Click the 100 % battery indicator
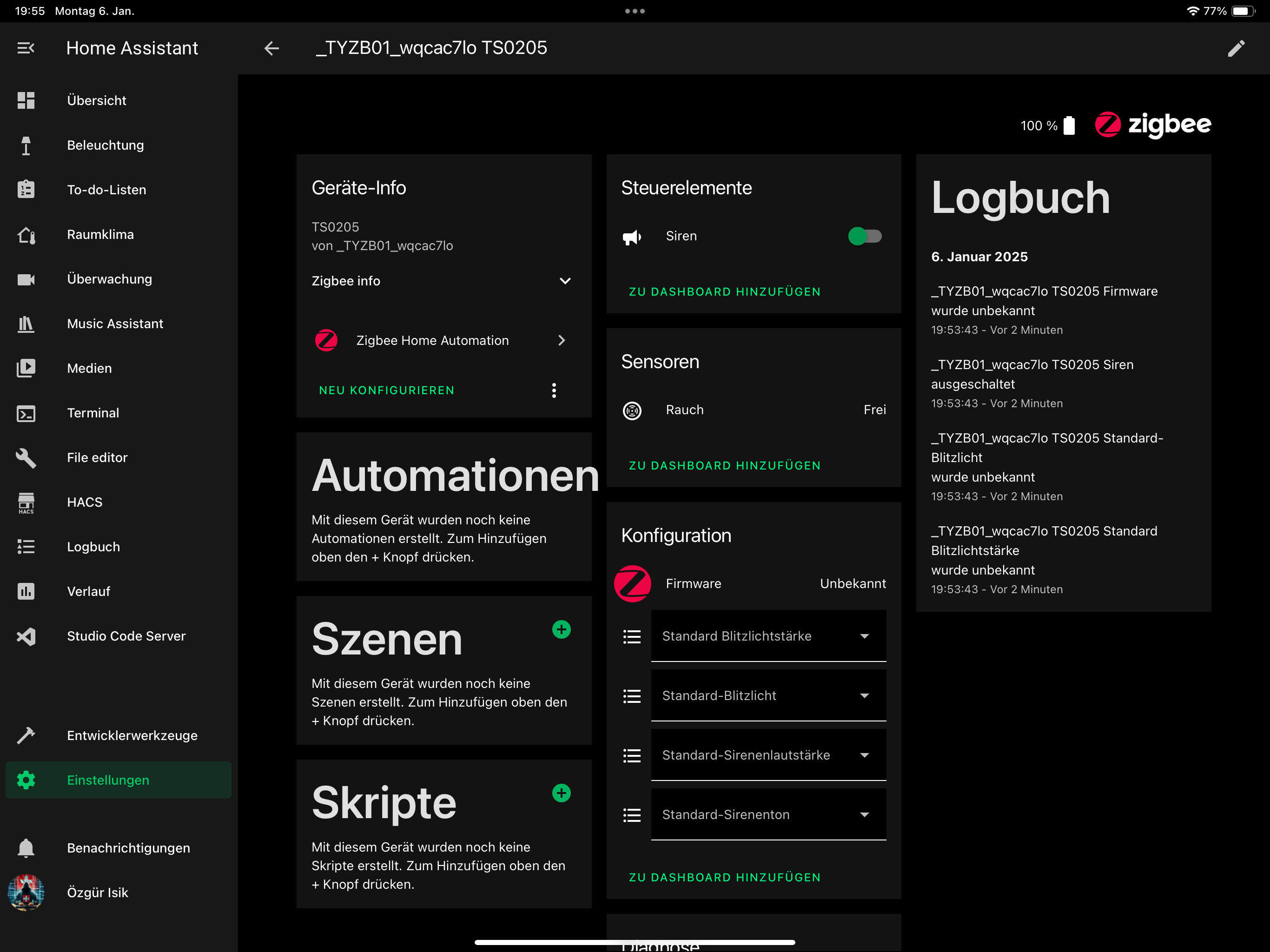This screenshot has height=952, width=1270. (x=1047, y=126)
